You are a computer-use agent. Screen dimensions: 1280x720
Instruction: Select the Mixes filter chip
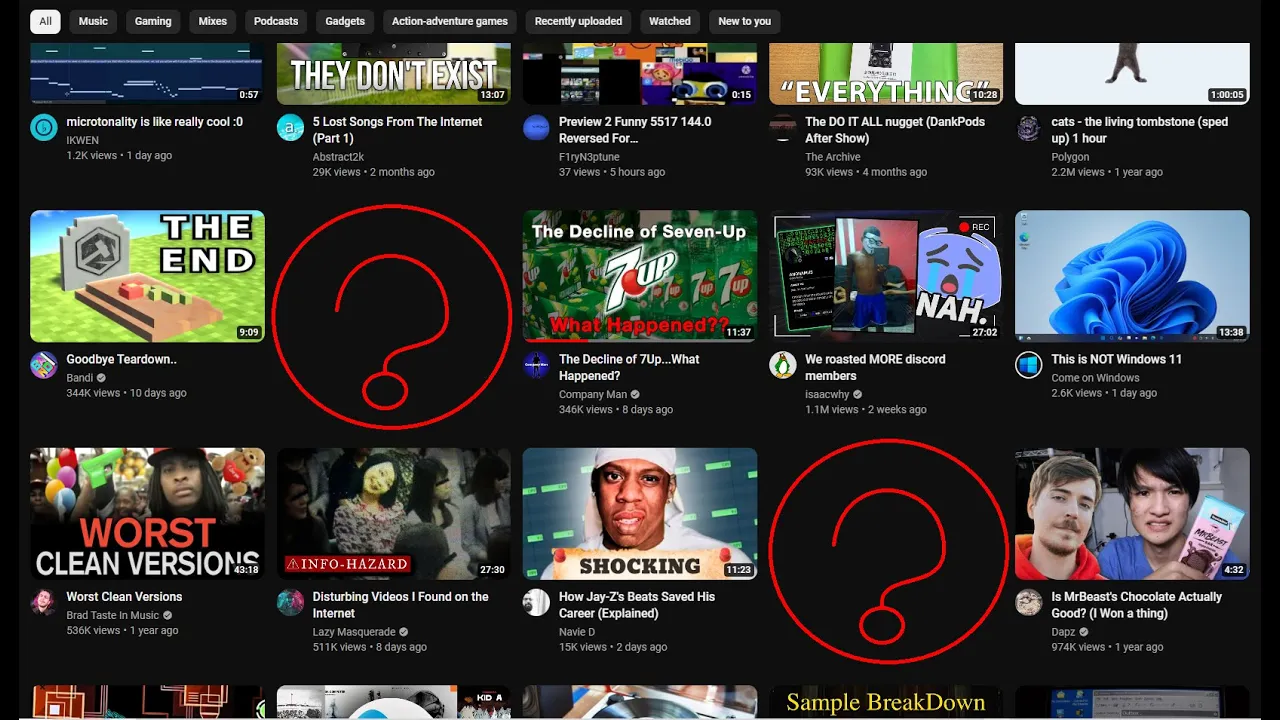coord(213,21)
